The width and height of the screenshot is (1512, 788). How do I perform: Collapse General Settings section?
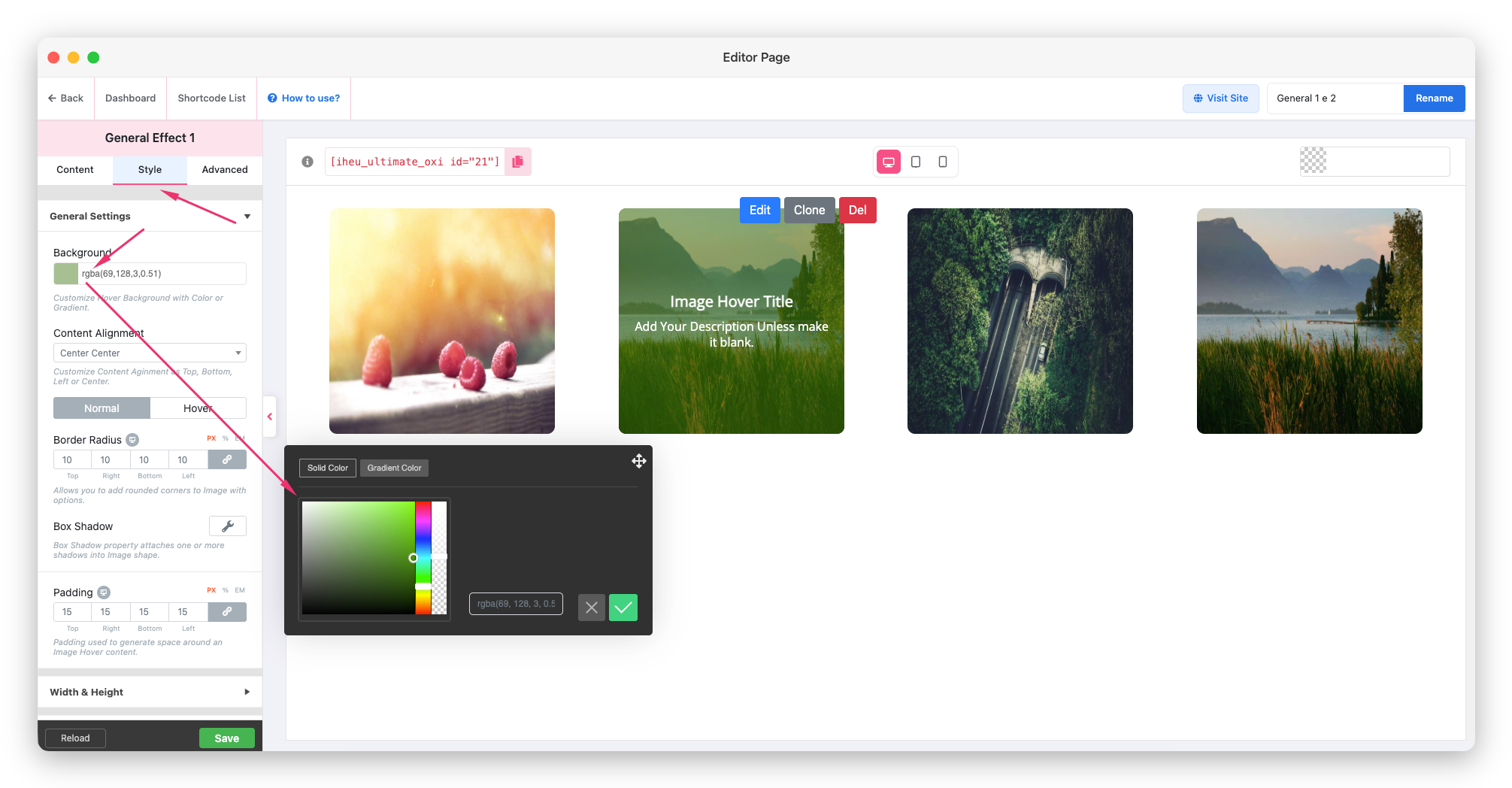[x=150, y=217]
